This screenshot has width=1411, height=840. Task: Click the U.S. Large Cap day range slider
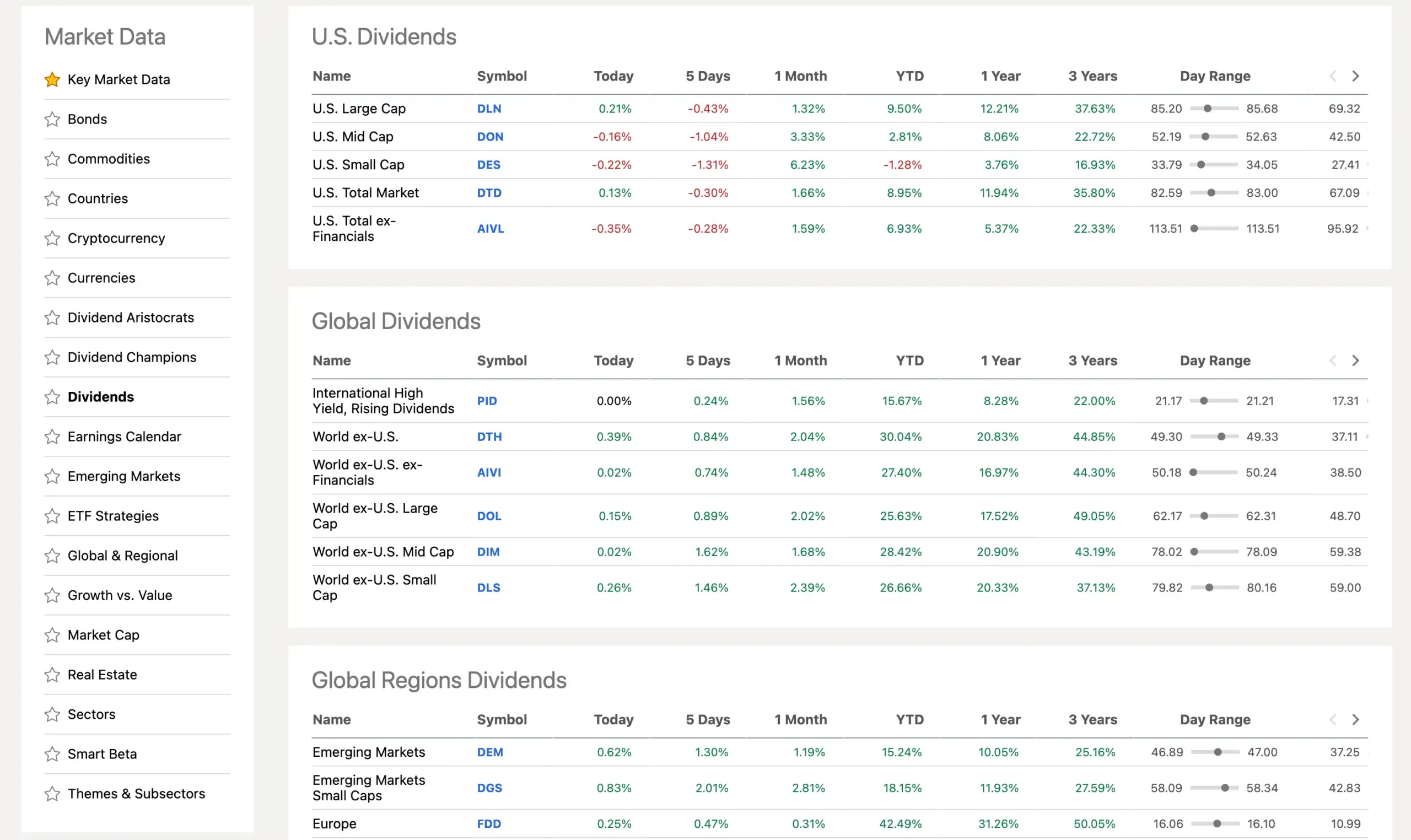pos(1214,109)
